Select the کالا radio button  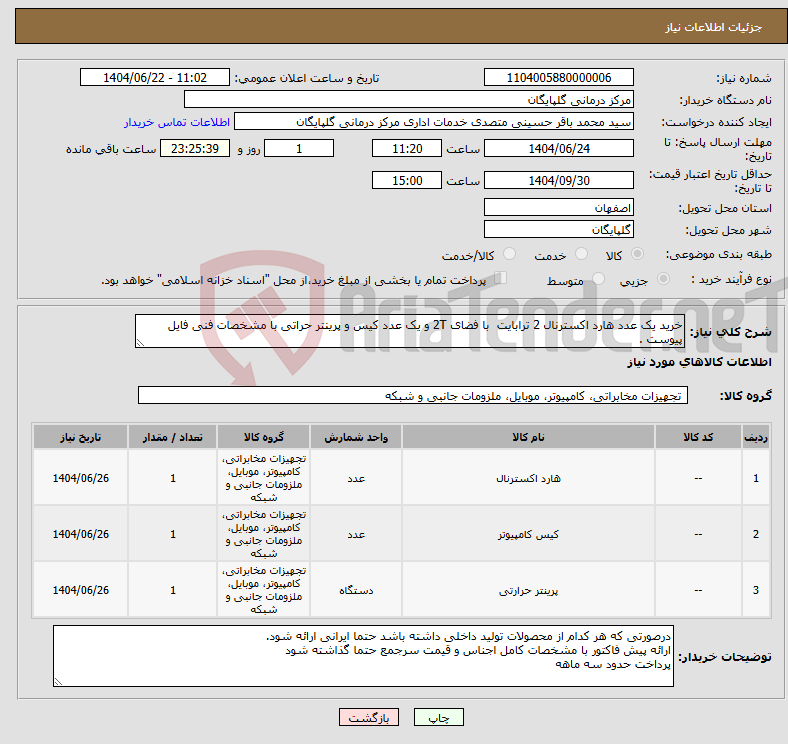point(637,254)
